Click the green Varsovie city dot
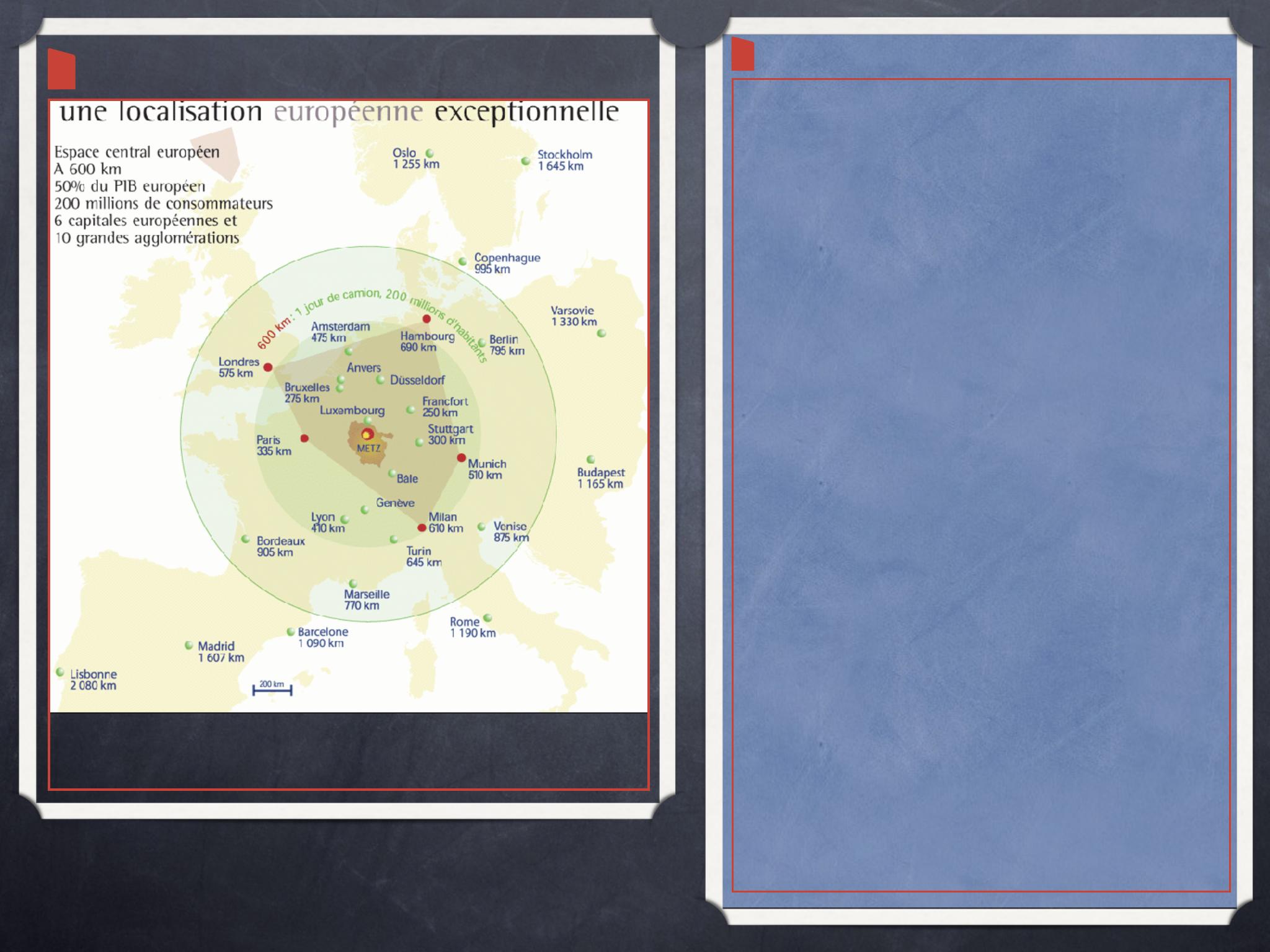Viewport: 1270px width, 952px height. tap(601, 333)
